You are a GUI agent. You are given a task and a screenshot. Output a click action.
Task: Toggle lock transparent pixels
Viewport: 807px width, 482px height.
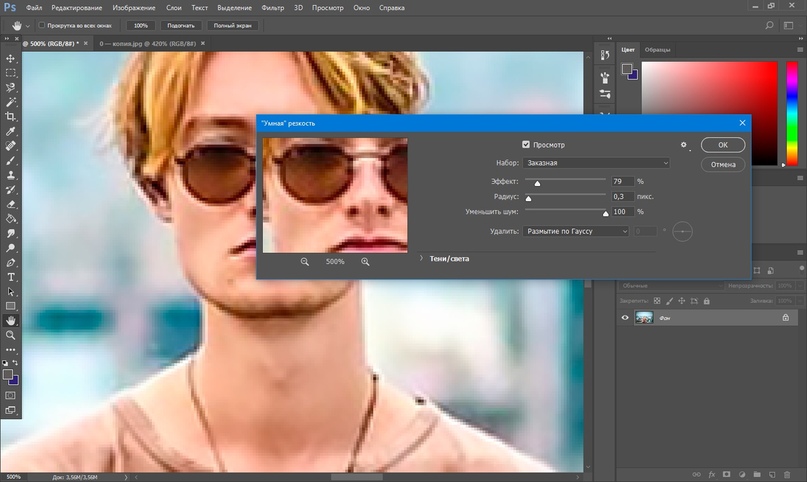pyautogui.click(x=657, y=301)
